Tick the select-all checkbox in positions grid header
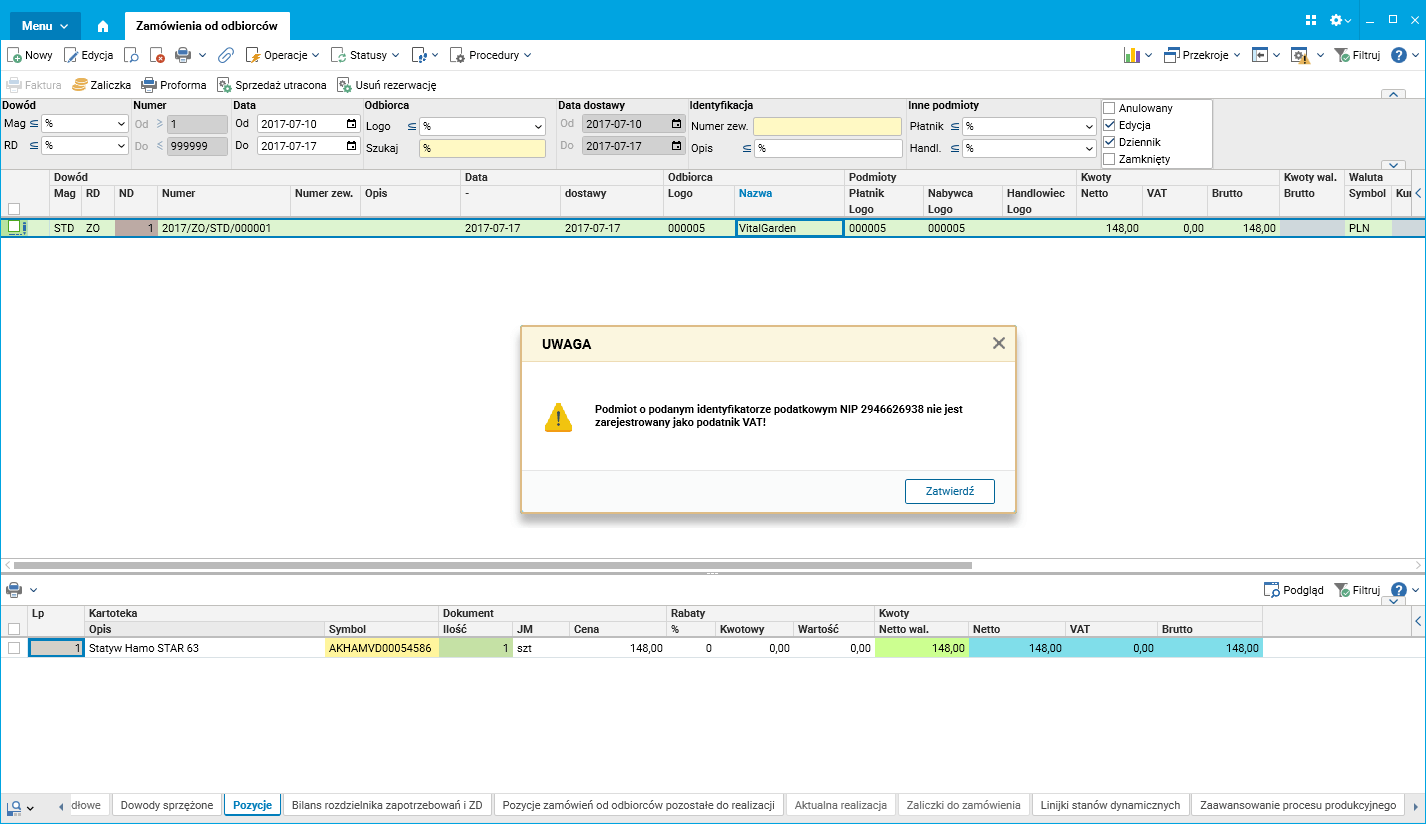 (x=14, y=629)
